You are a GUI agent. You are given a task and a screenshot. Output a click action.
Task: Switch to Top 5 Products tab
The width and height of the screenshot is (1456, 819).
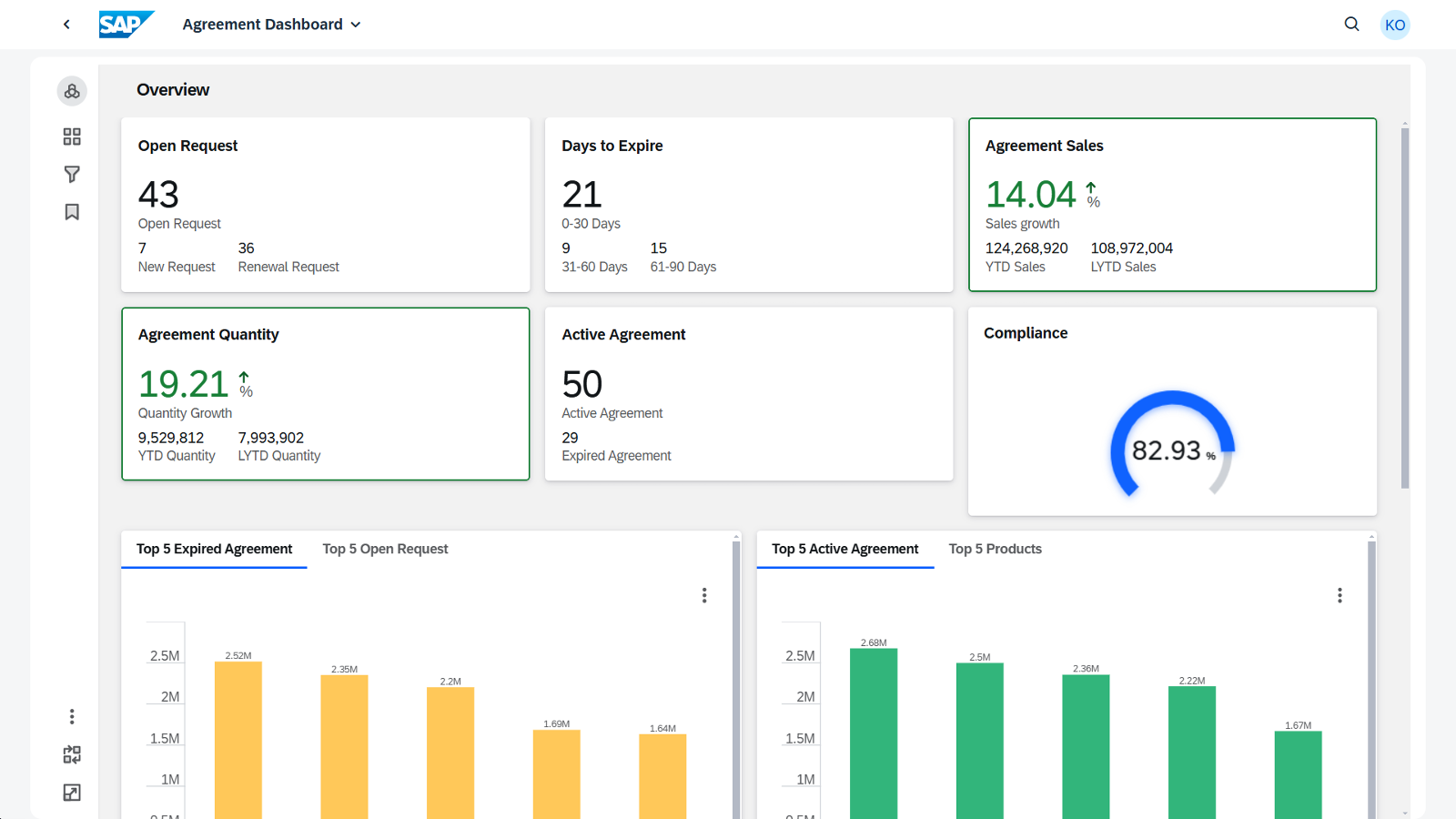click(x=995, y=549)
